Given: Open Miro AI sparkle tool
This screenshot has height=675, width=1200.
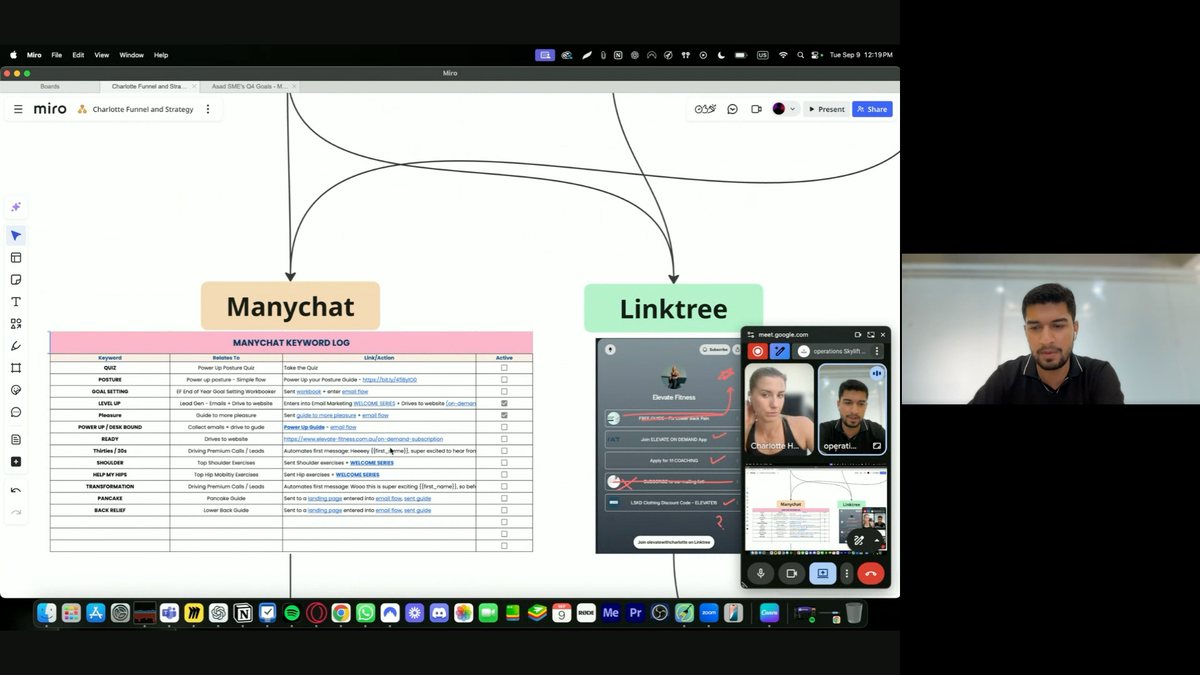Looking at the screenshot, I should coord(16,207).
